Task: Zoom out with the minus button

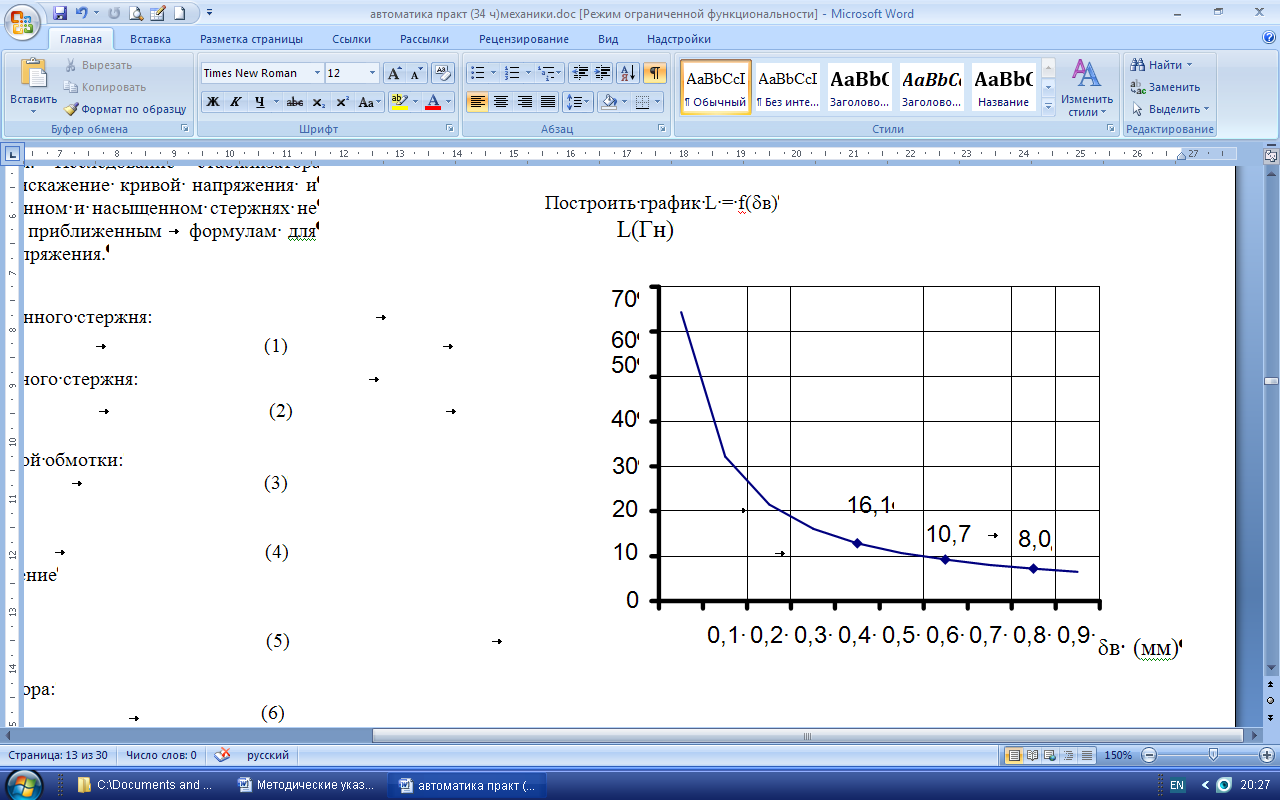Action: point(1150,755)
